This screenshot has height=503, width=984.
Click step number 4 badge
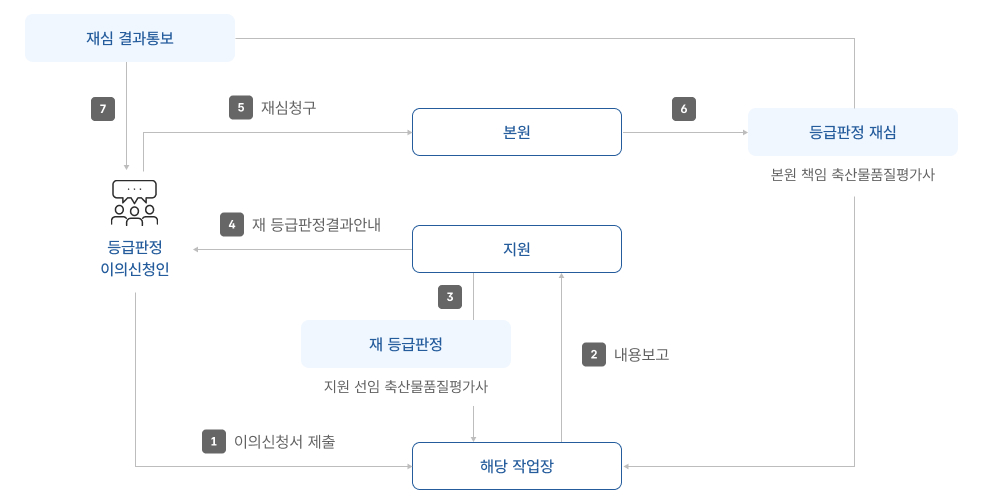coord(232,225)
